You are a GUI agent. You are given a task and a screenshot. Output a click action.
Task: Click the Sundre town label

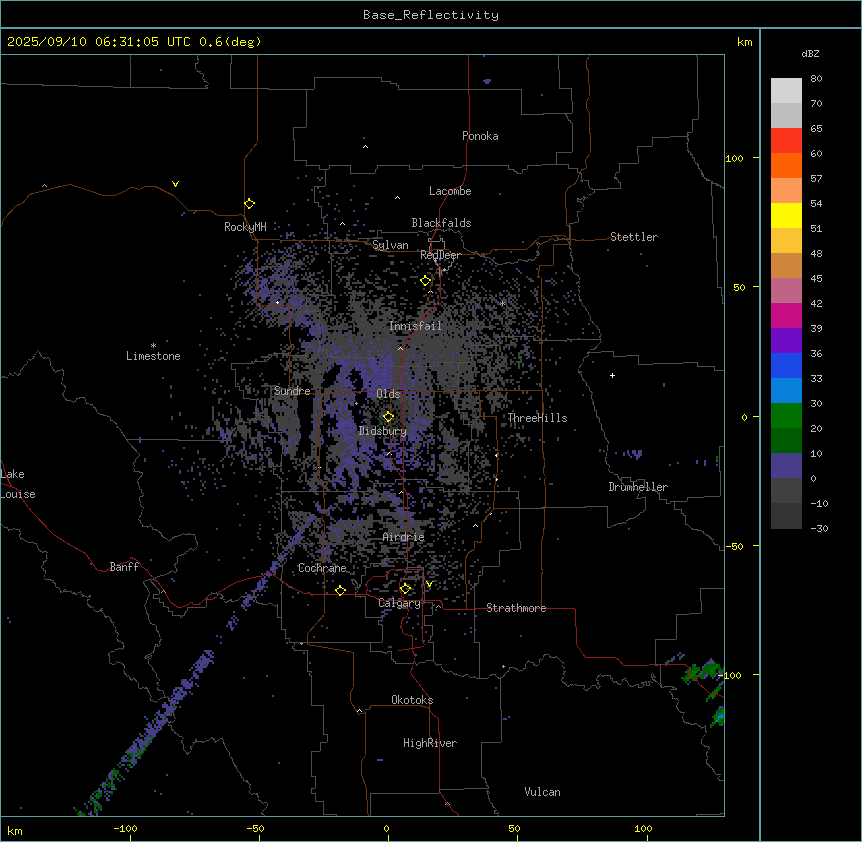click(292, 391)
